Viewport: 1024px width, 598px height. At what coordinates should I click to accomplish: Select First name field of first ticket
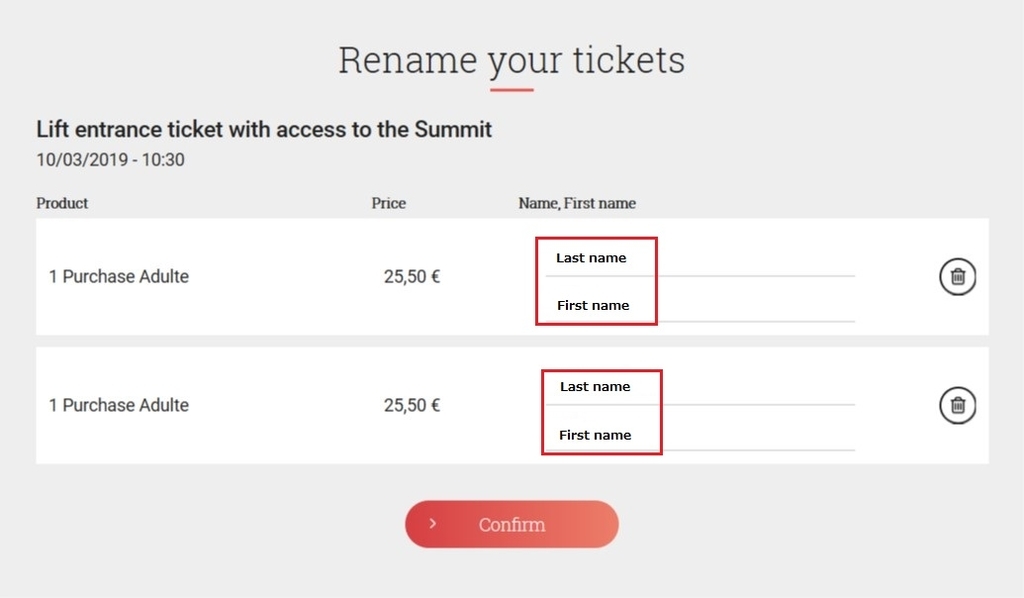click(x=700, y=306)
